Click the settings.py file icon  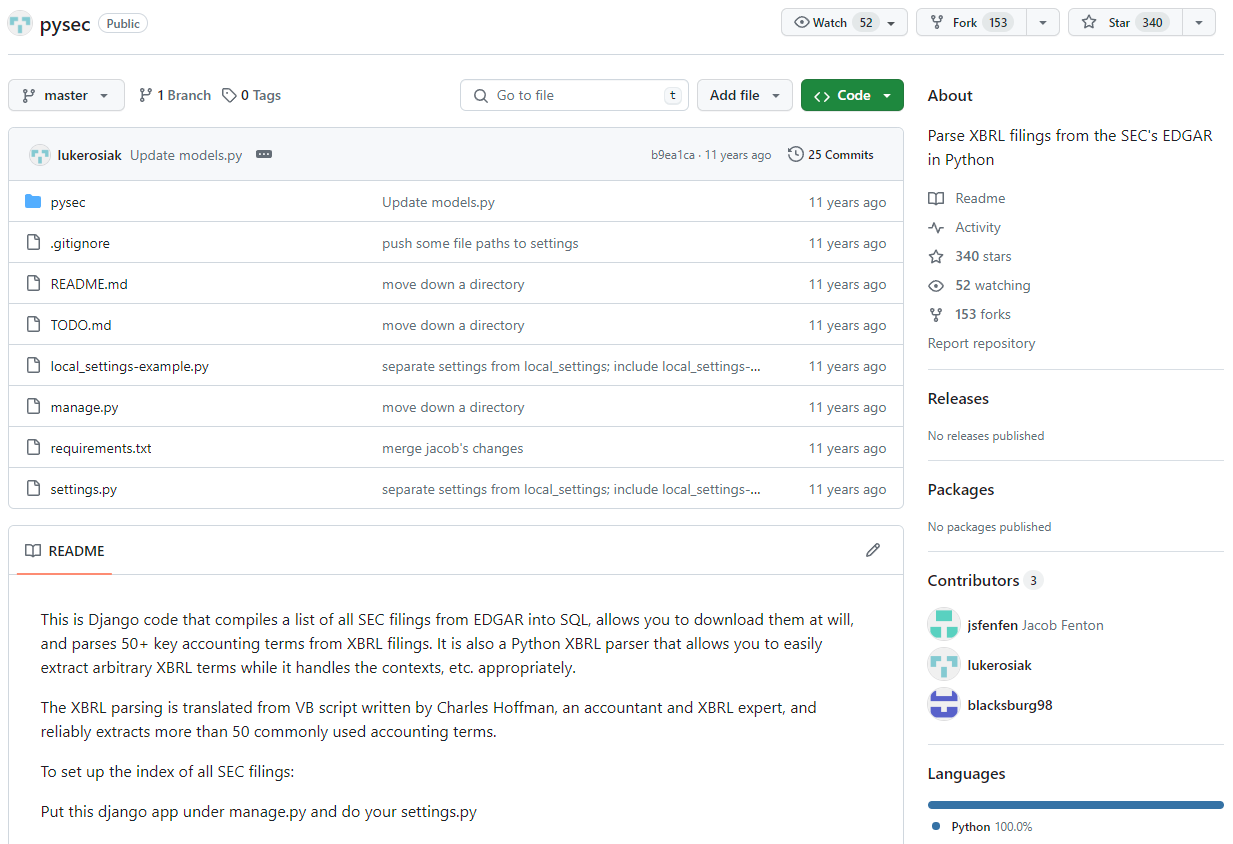(32, 489)
